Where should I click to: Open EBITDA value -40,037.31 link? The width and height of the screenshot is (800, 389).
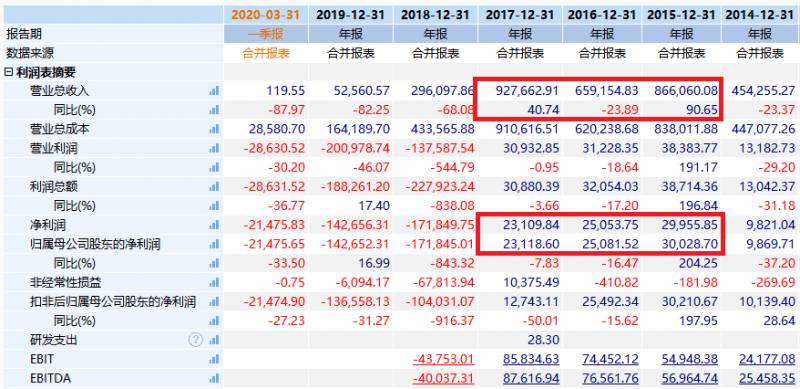(443, 379)
